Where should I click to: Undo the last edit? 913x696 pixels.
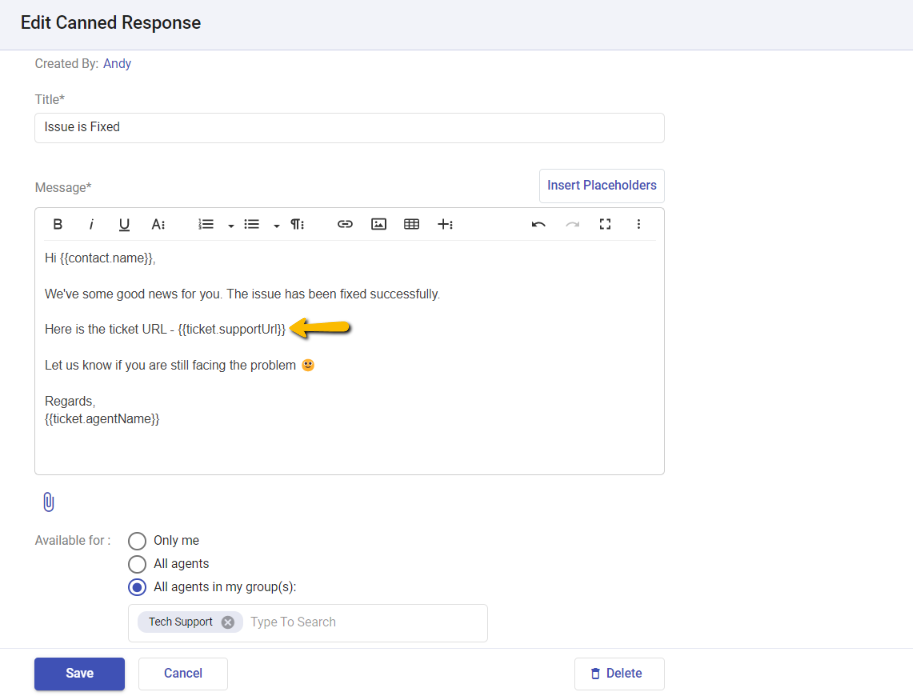click(539, 224)
